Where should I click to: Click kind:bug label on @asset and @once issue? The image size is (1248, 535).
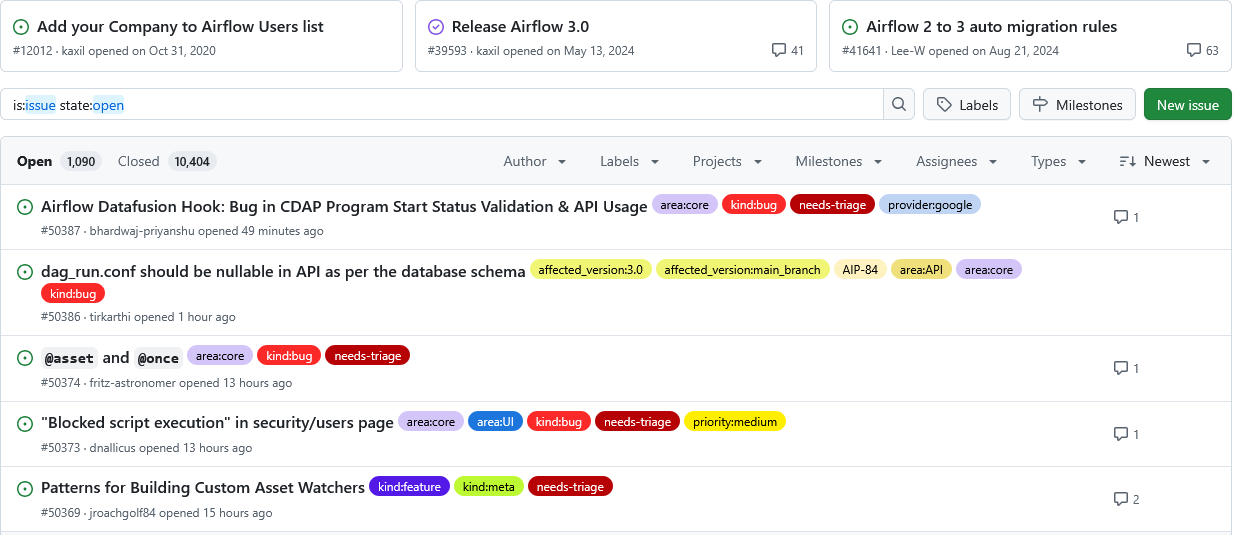click(x=289, y=356)
